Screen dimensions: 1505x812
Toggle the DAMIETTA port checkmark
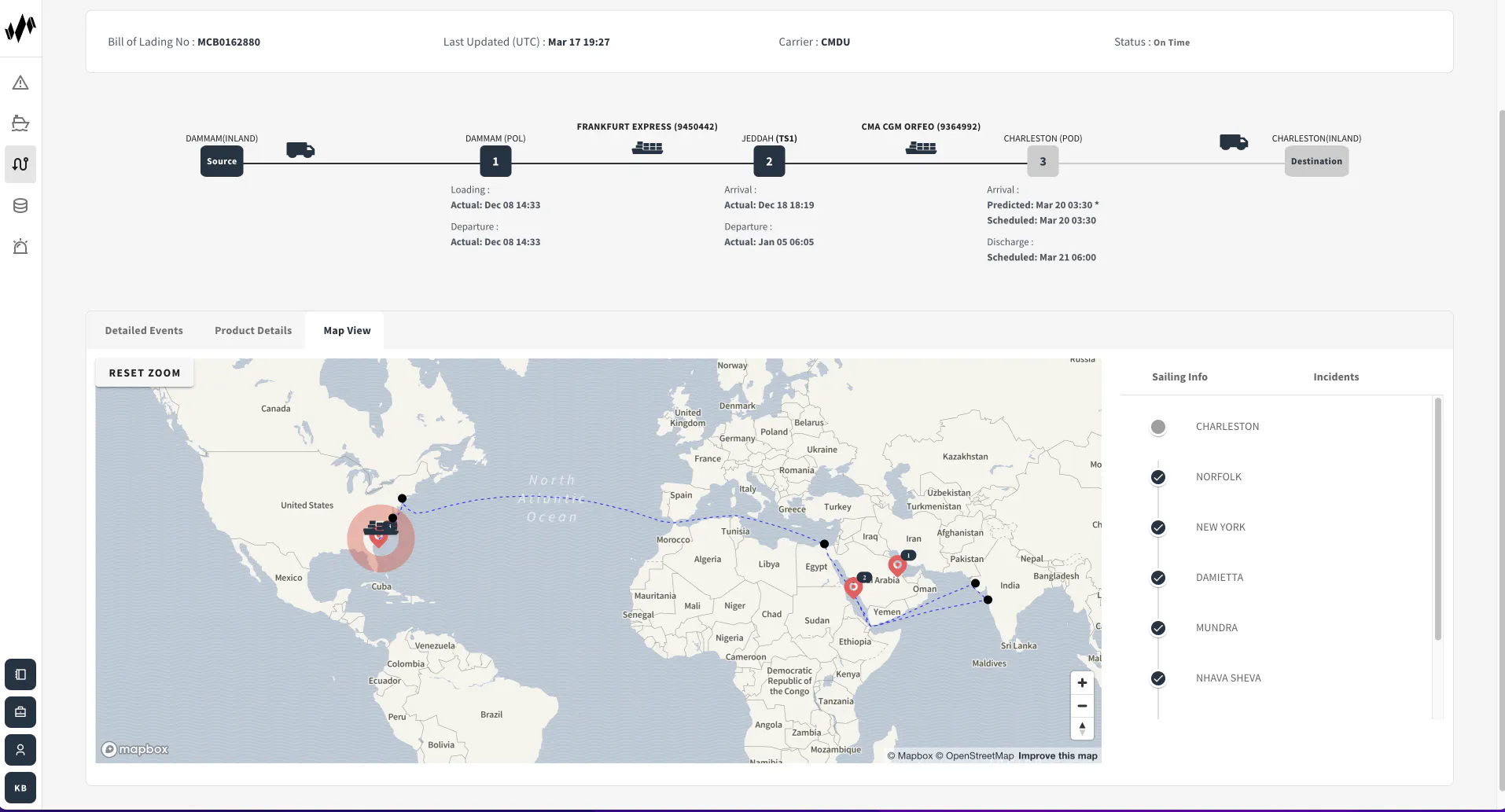pyautogui.click(x=1158, y=578)
